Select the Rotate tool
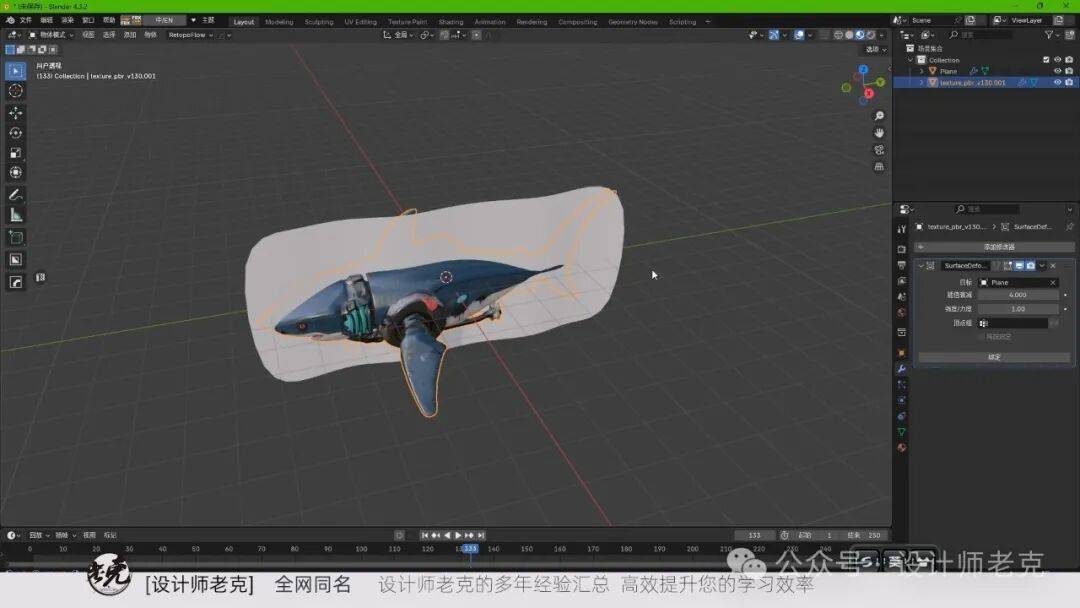1080x608 pixels. click(x=16, y=133)
